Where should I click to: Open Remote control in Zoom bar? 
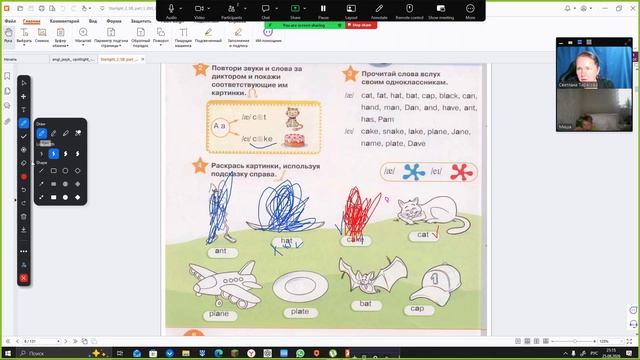(x=409, y=11)
